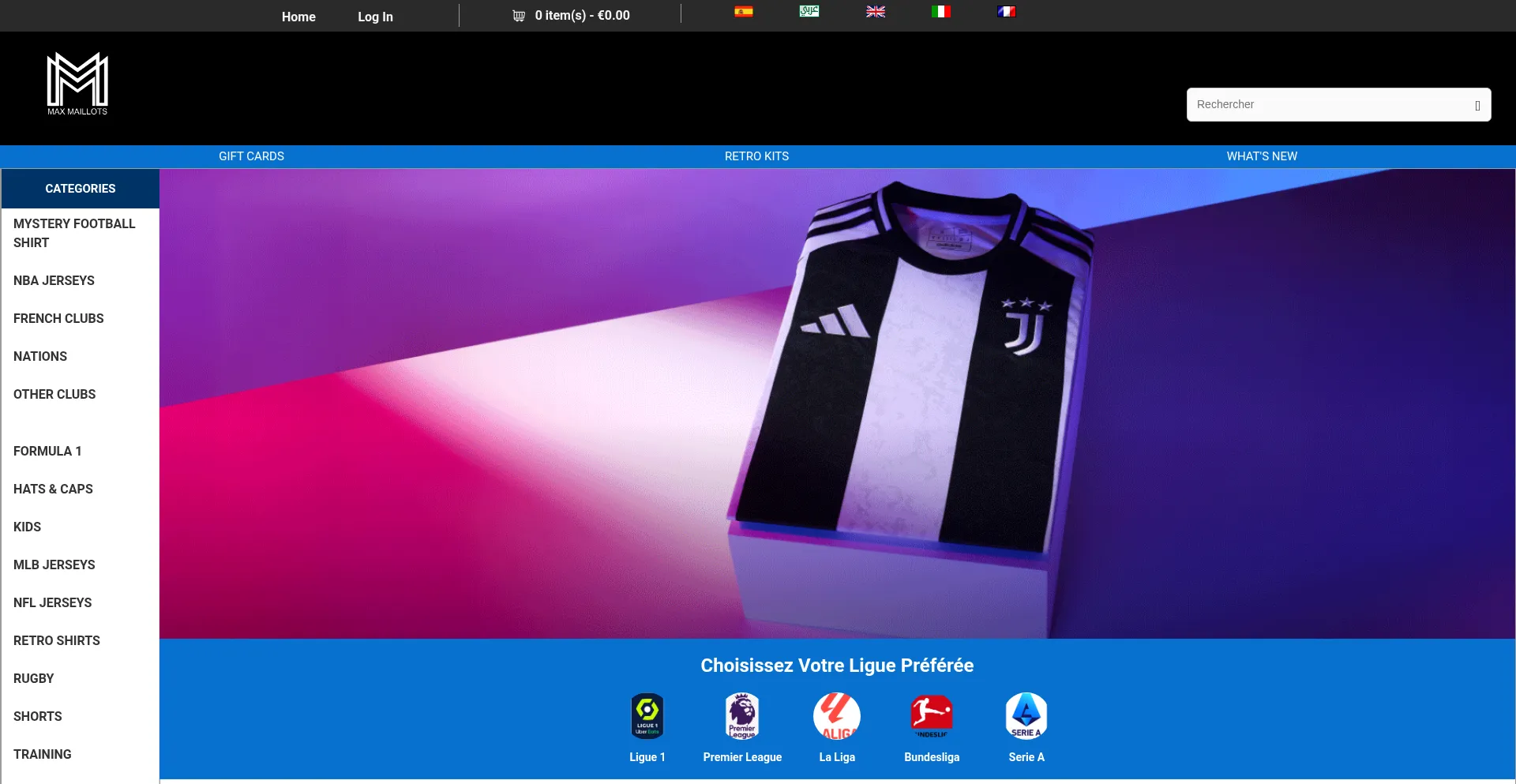This screenshot has width=1516, height=784.
Task: Open the Training category
Action: coord(43,754)
